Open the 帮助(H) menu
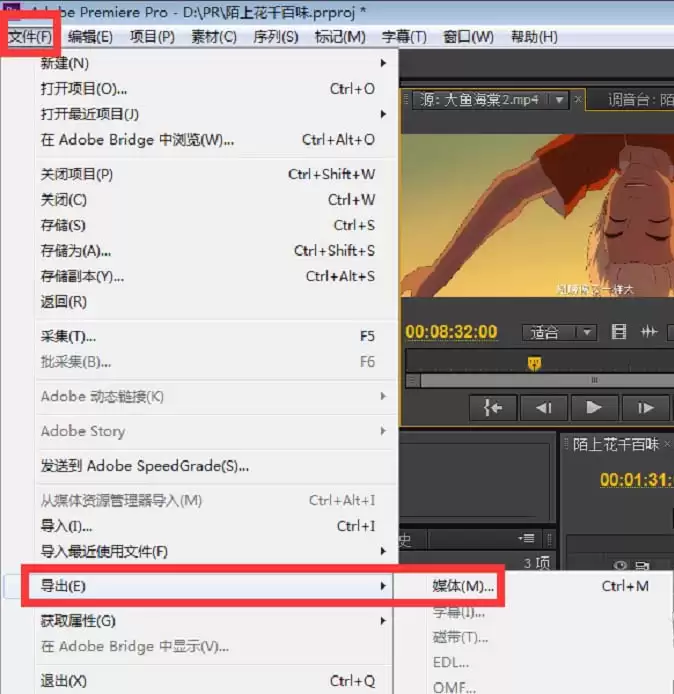This screenshot has height=694, width=674. 534,37
